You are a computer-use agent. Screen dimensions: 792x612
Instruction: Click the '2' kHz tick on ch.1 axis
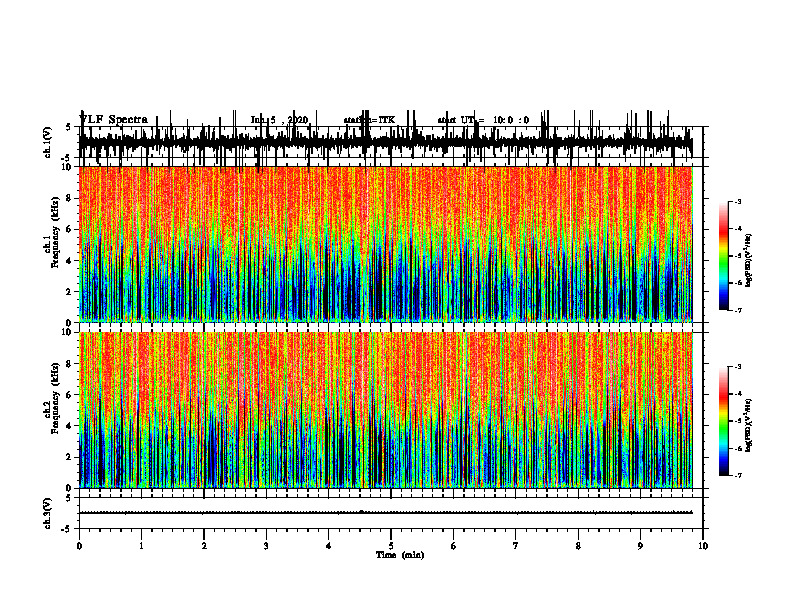70,291
